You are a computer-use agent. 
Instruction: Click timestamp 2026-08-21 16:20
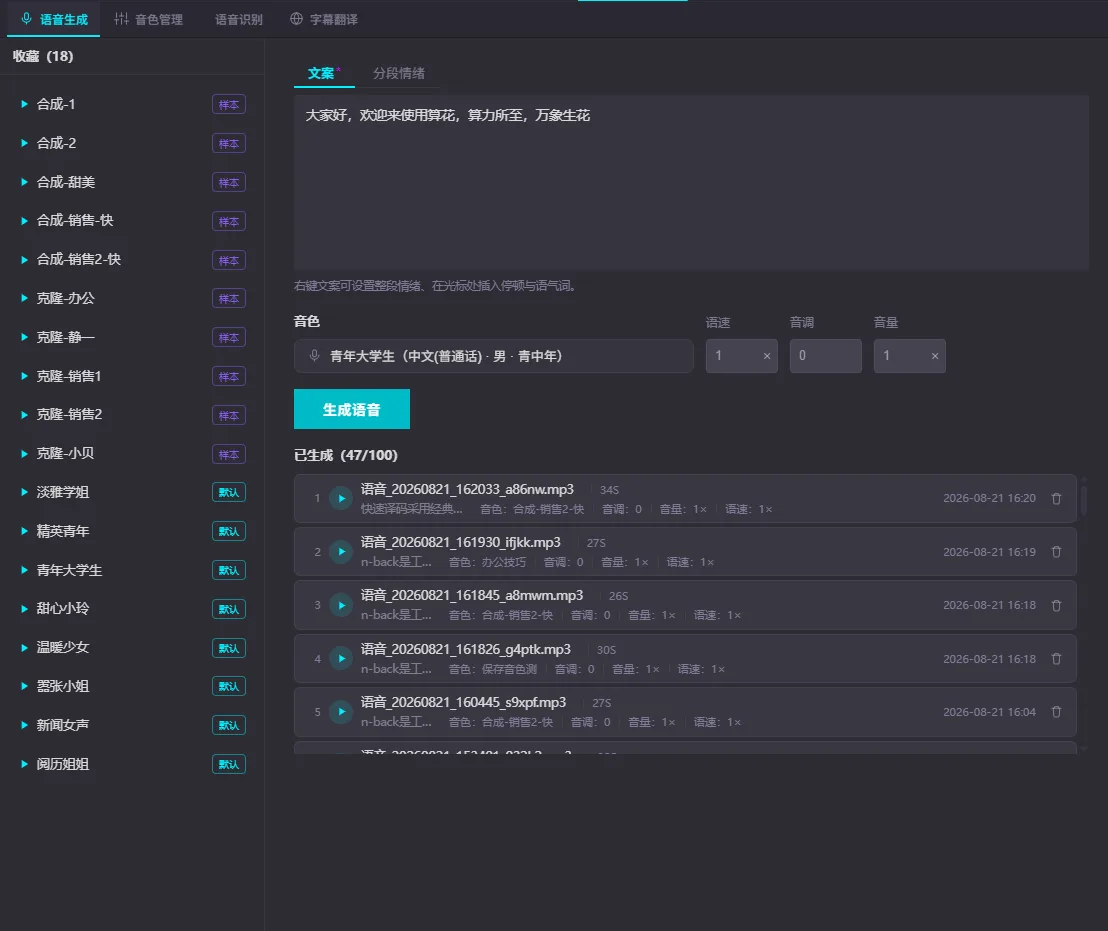(x=989, y=499)
